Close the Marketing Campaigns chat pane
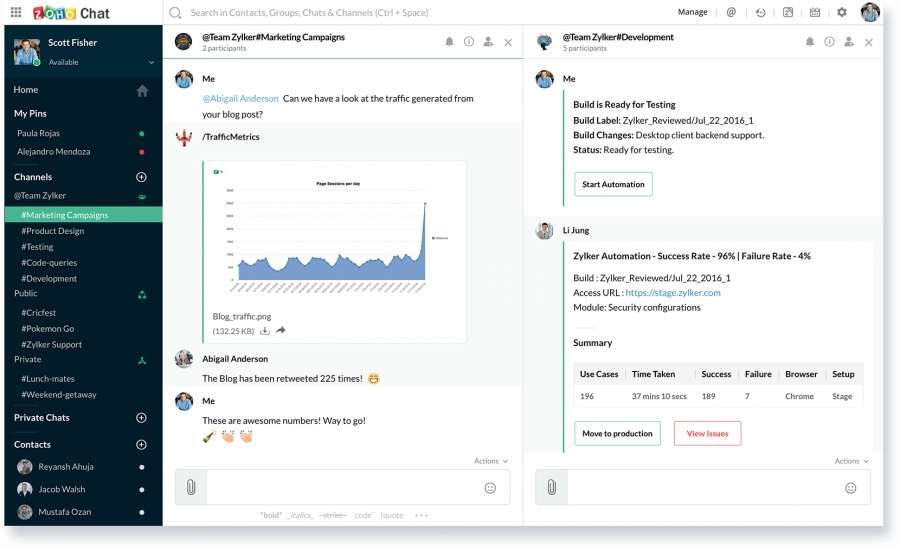This screenshot has width=900, height=547. tap(508, 42)
